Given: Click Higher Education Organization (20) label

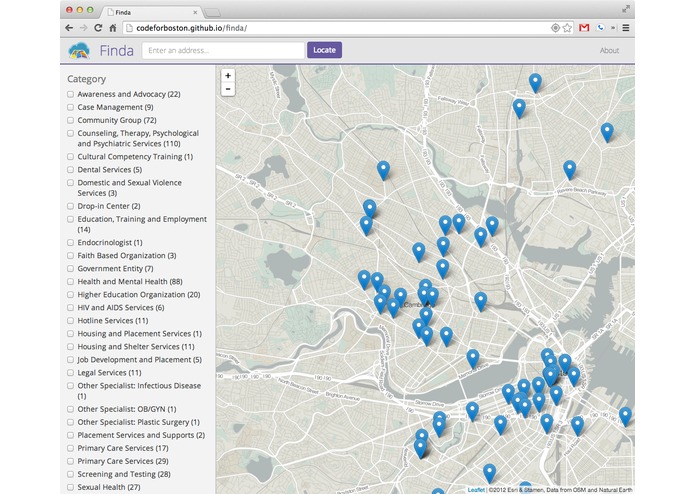Looking at the screenshot, I should click(x=139, y=295).
